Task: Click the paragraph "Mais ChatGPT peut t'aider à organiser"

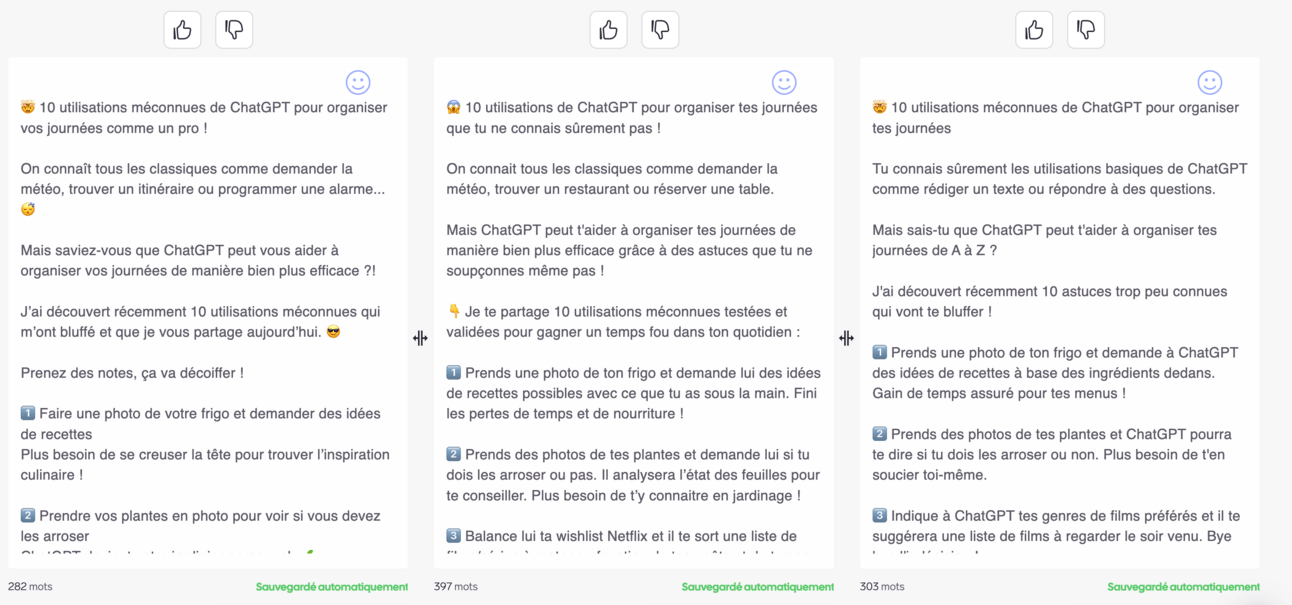Action: 630,250
